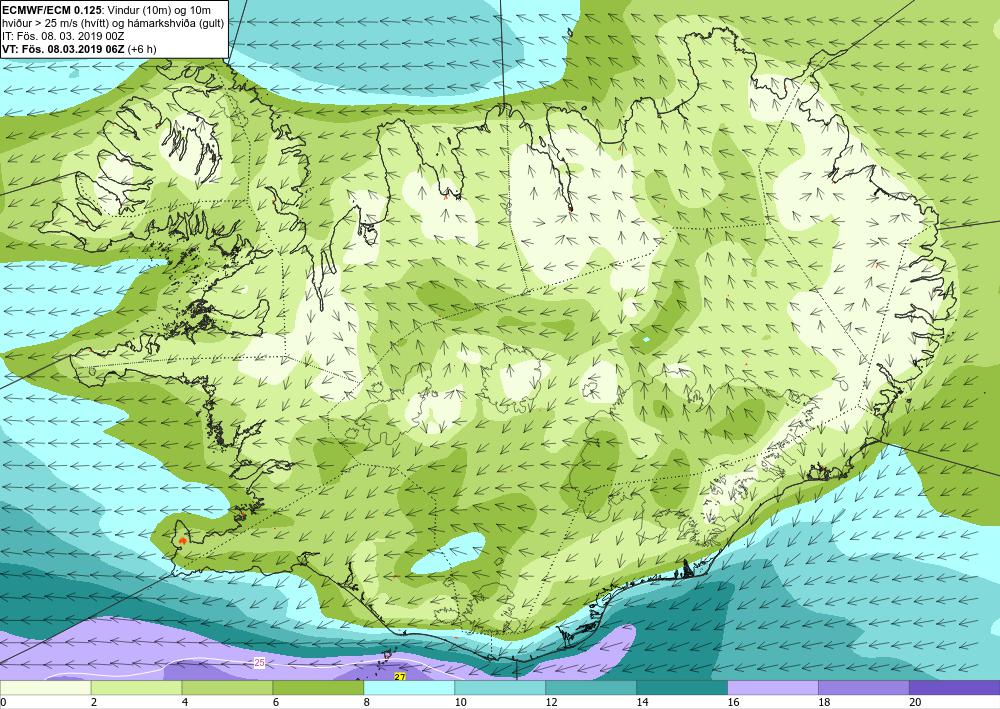Click the yellow '27' maximum gust label
This screenshot has height=709, width=1000.
(x=400, y=676)
